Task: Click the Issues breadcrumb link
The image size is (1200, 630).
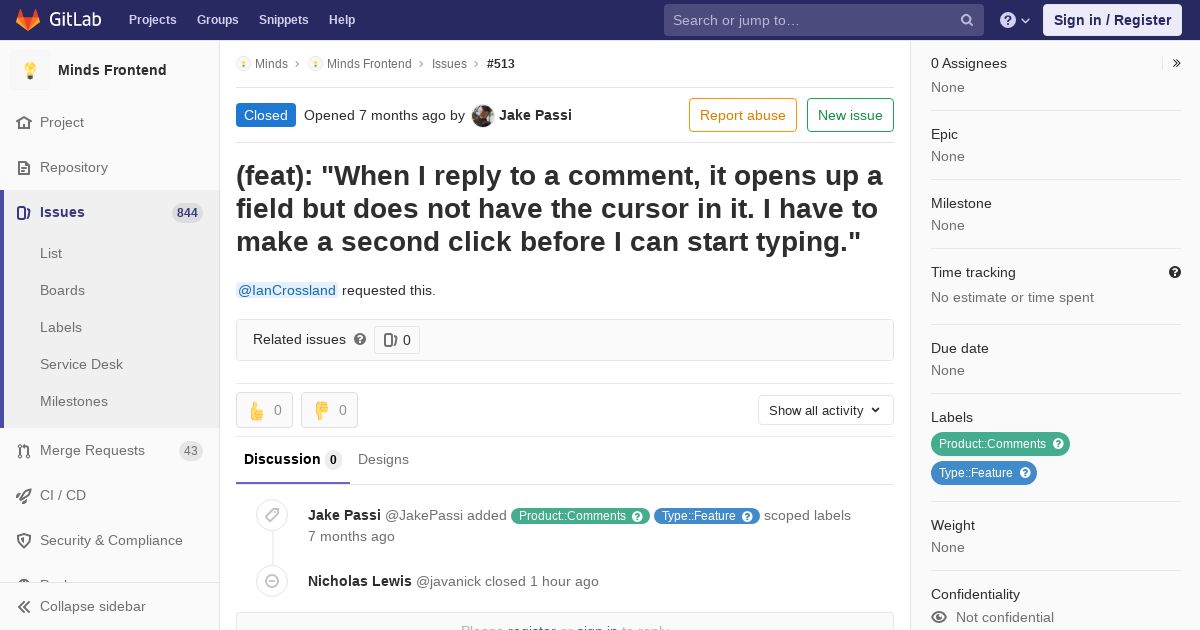Action: point(449,64)
